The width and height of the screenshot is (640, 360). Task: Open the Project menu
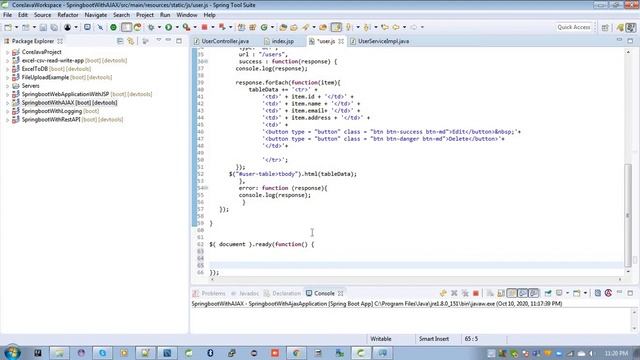144,15
